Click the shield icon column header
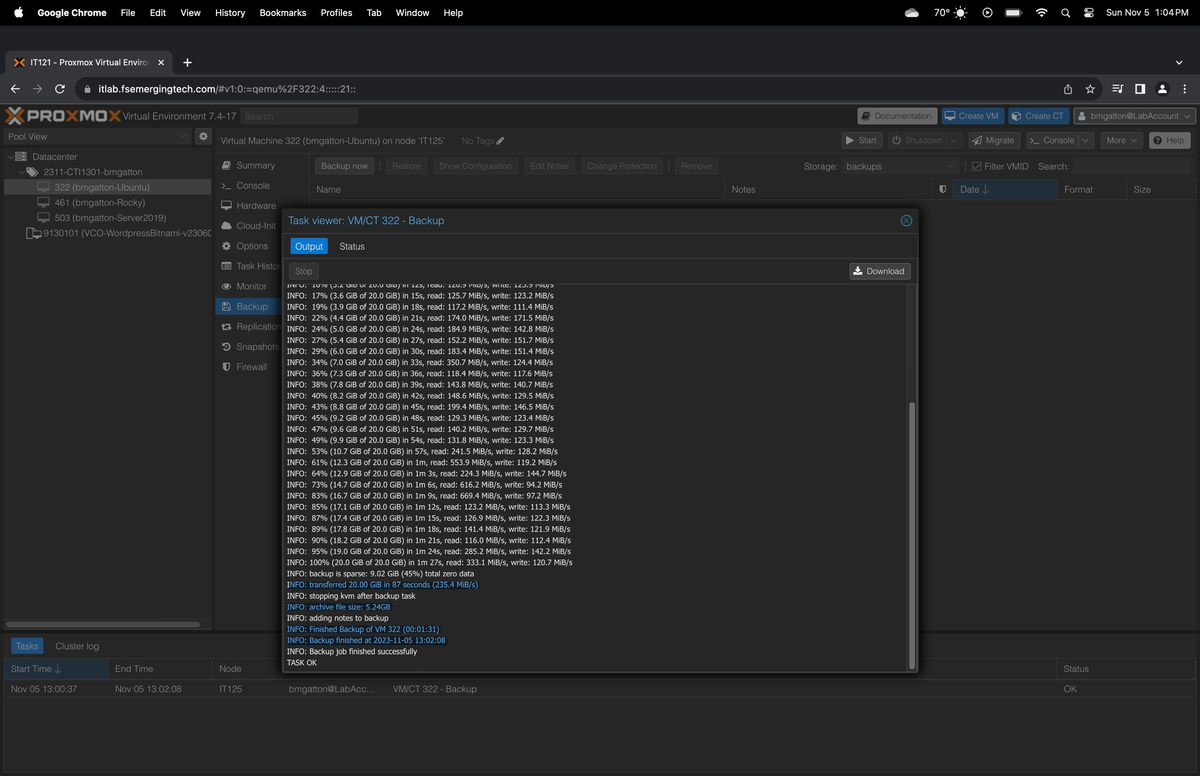The image size is (1200, 776). (942, 189)
